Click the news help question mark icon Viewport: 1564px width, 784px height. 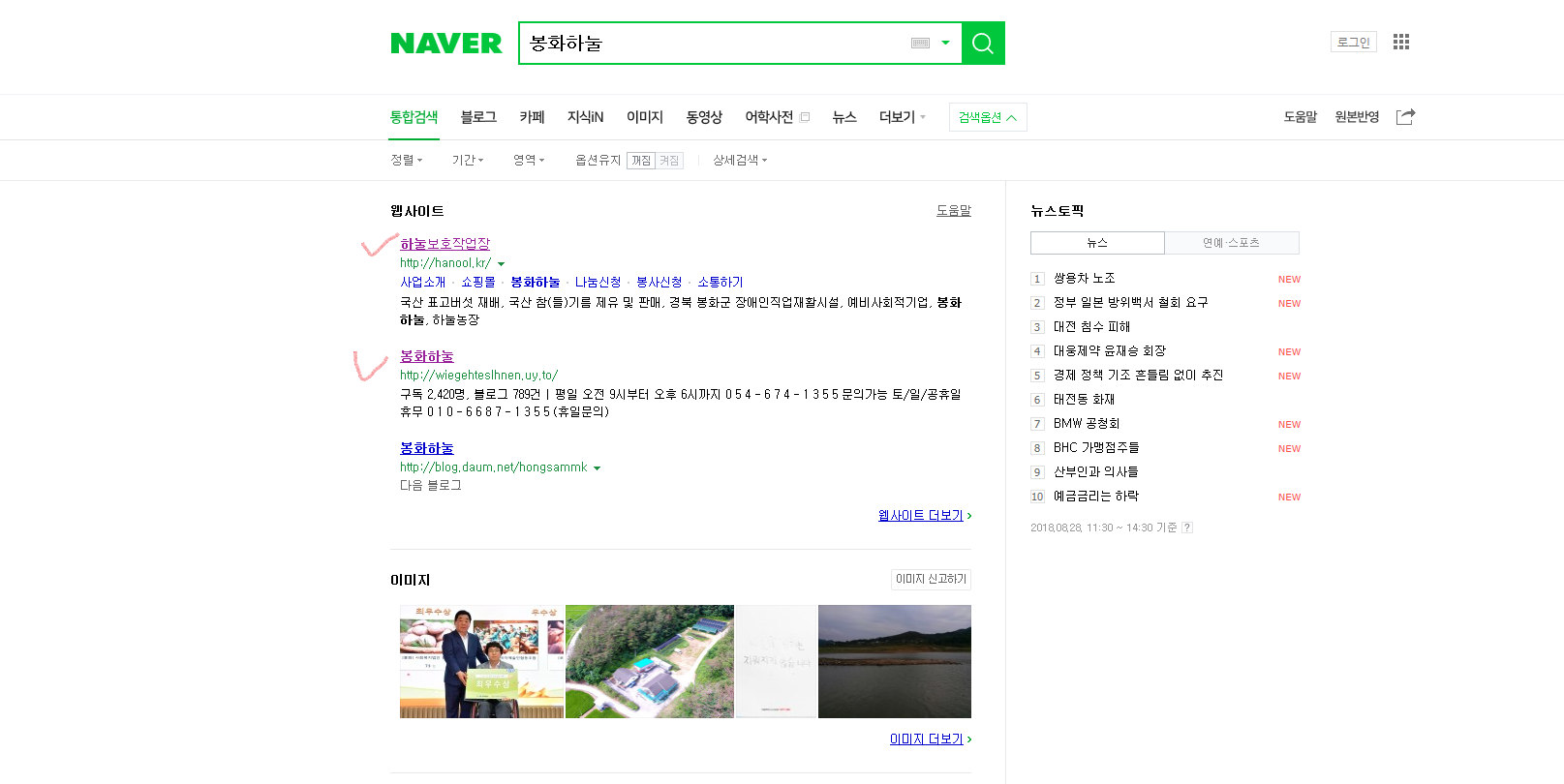(x=1187, y=528)
